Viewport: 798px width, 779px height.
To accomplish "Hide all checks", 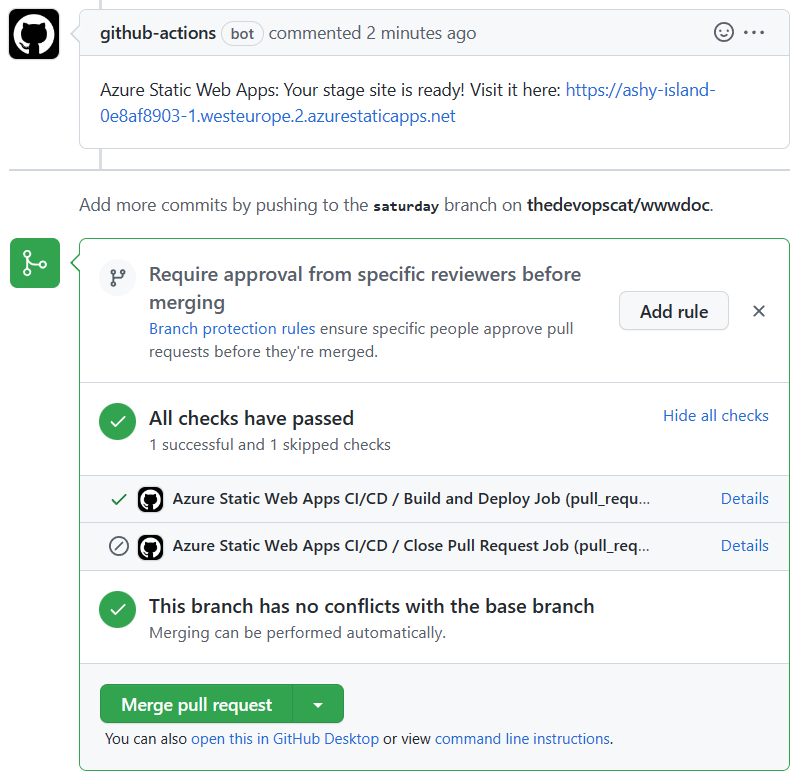I will click(x=716, y=416).
